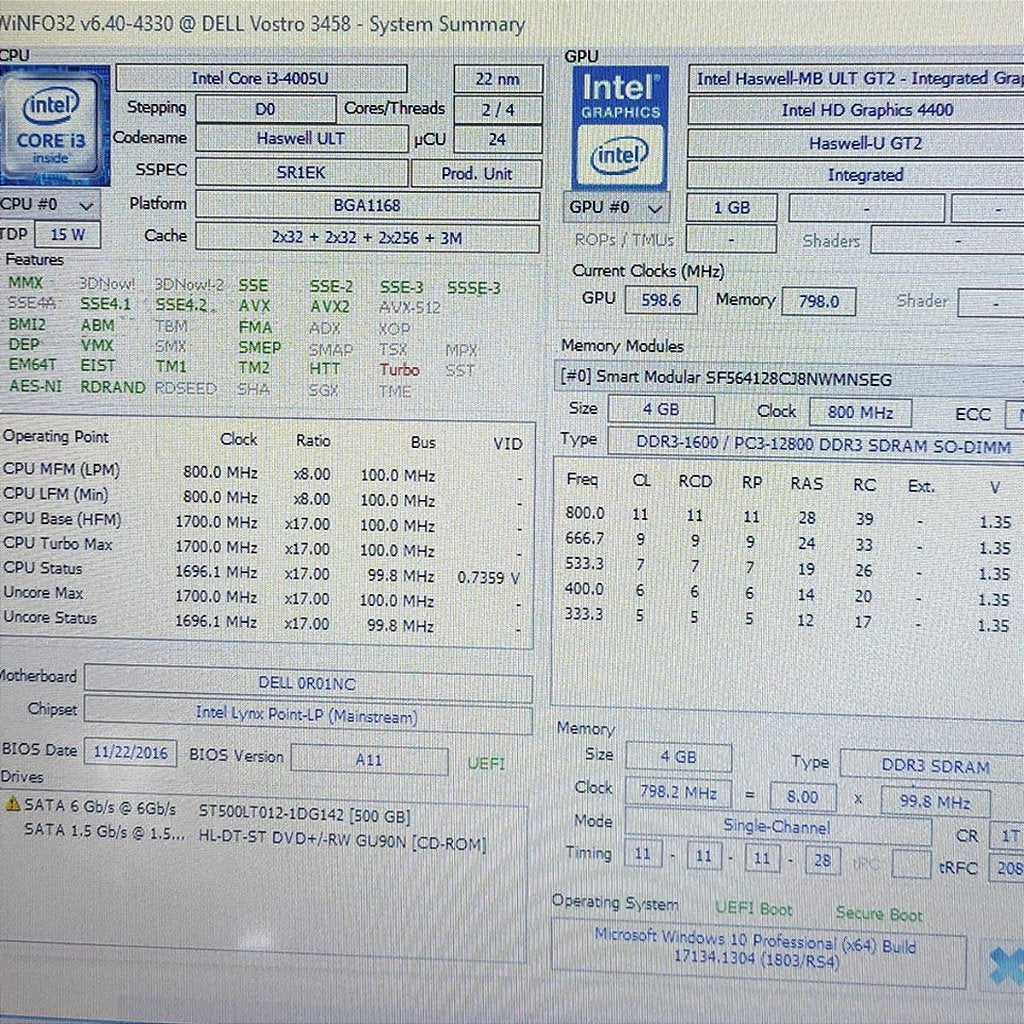The image size is (1024, 1024).
Task: Click the DDR3-1600 / PC3-12800 type field
Action: click(x=816, y=444)
